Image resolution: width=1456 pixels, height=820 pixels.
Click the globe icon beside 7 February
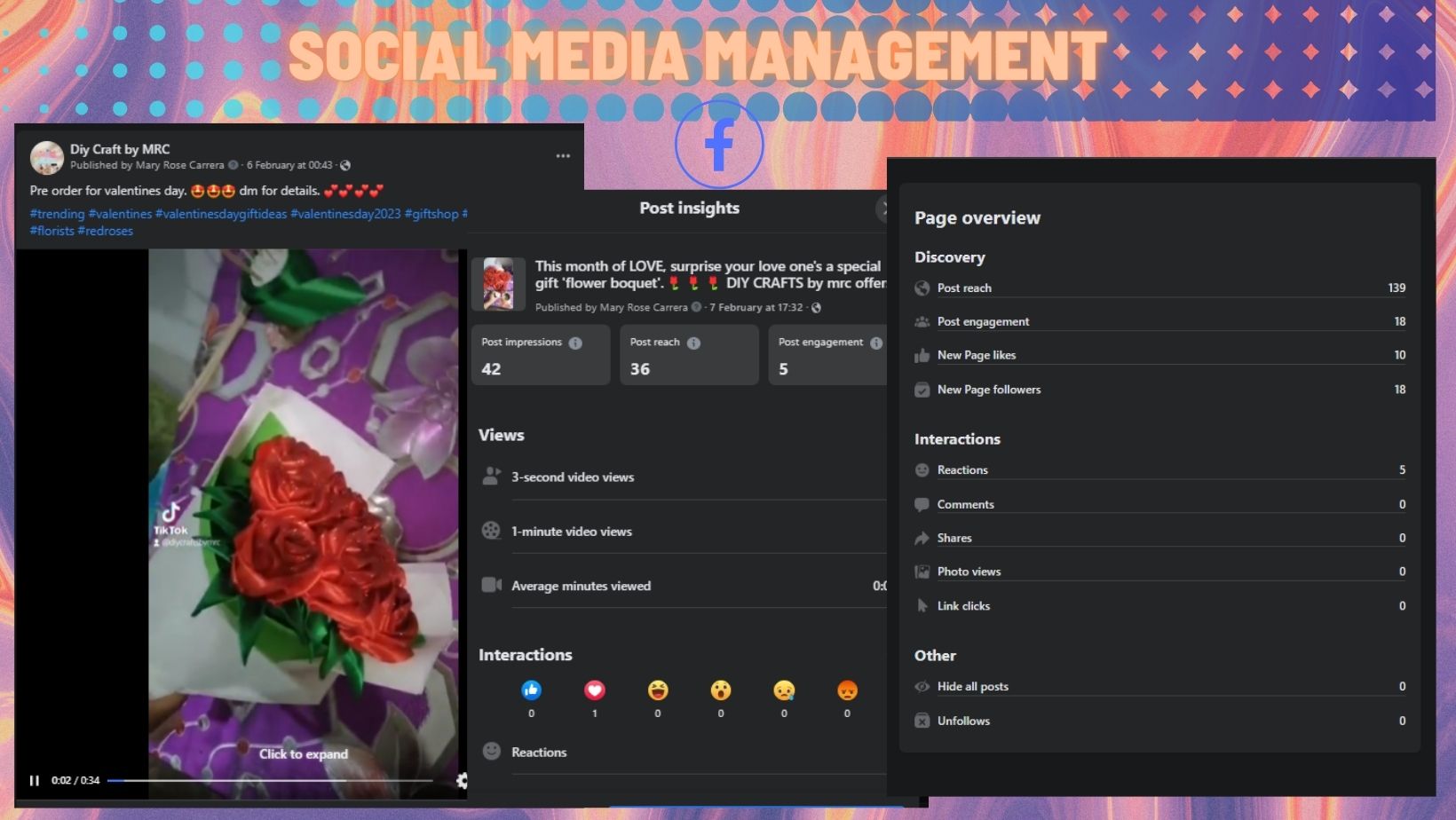coord(816,307)
